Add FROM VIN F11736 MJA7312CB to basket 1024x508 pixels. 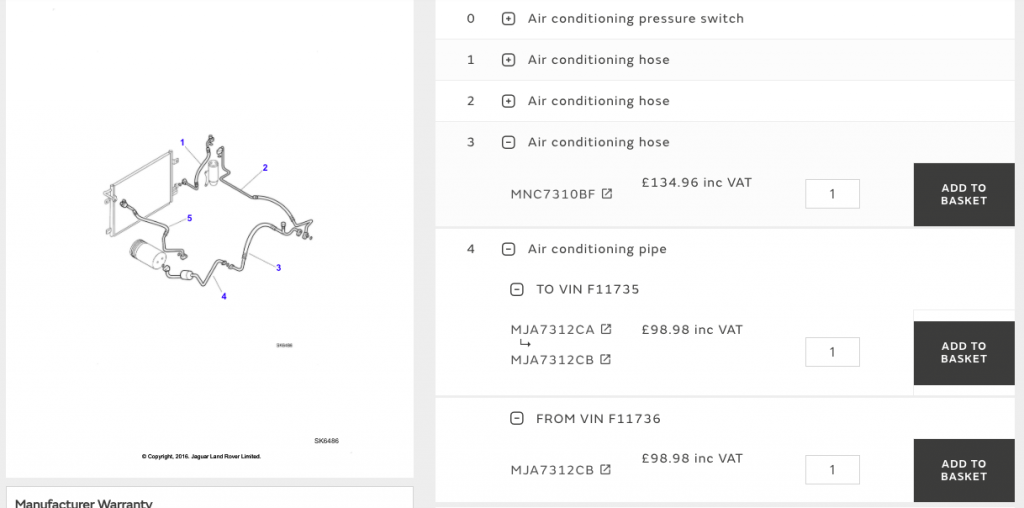coord(964,470)
